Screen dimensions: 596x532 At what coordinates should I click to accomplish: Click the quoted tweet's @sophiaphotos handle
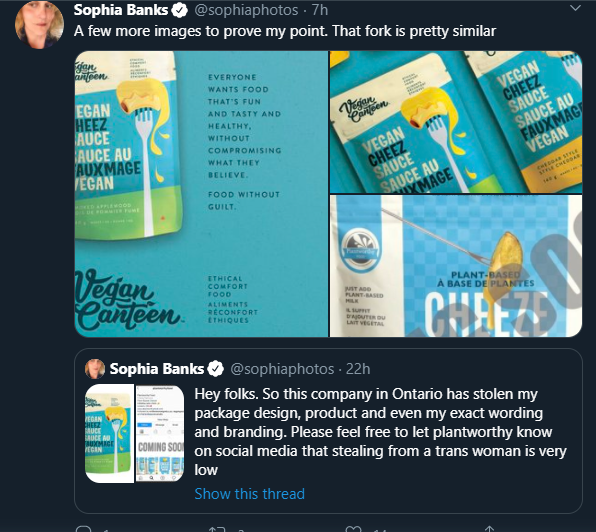(x=282, y=369)
